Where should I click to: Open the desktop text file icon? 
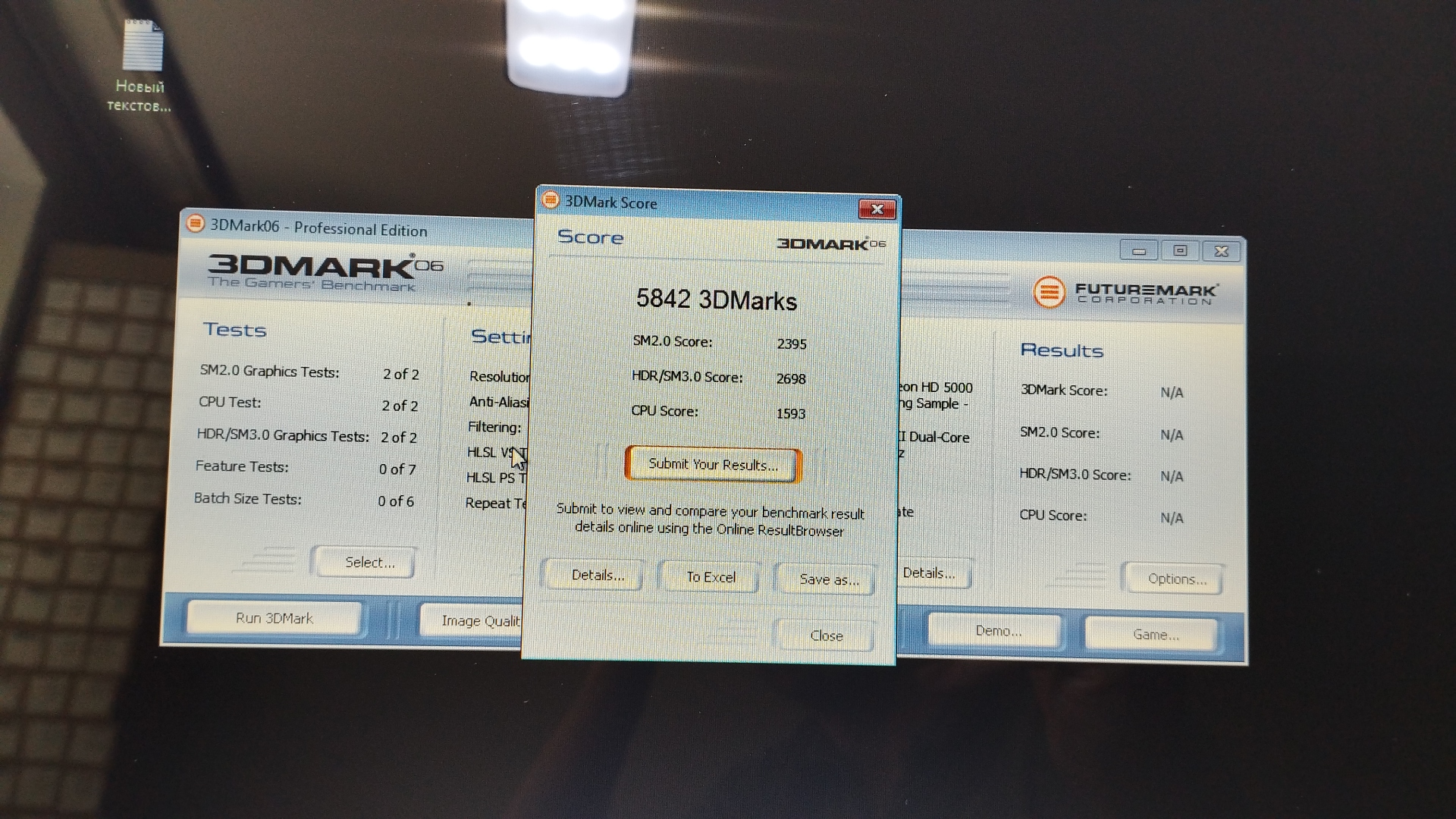pyautogui.click(x=142, y=66)
